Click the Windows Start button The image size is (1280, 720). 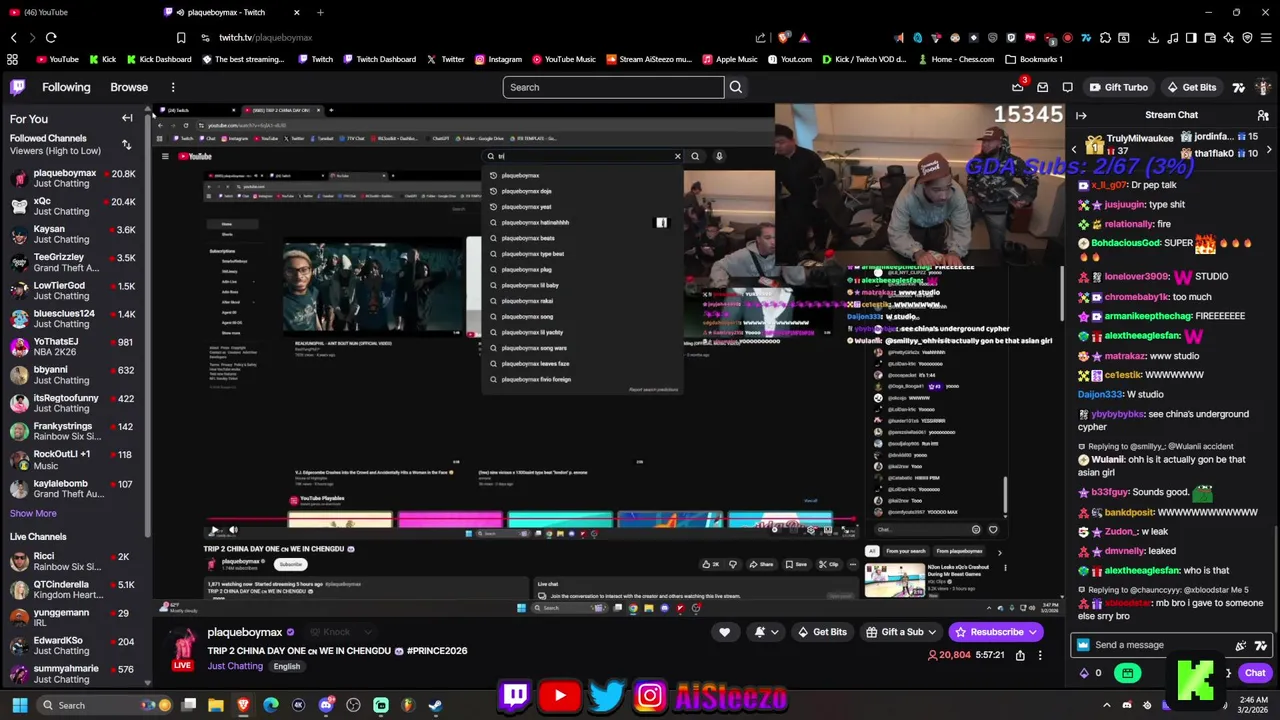[x=19, y=705]
